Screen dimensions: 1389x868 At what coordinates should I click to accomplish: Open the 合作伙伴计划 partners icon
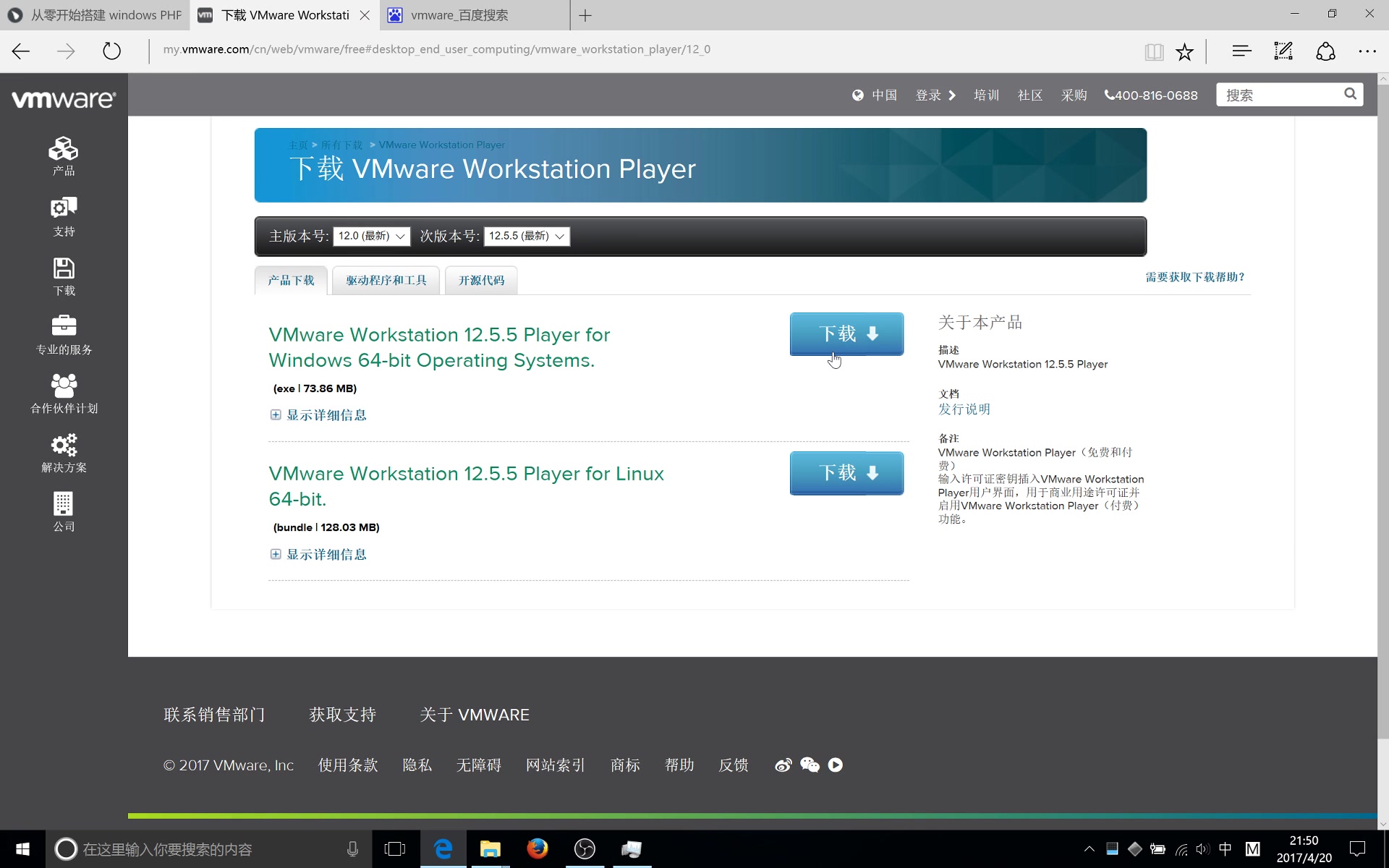tap(64, 386)
